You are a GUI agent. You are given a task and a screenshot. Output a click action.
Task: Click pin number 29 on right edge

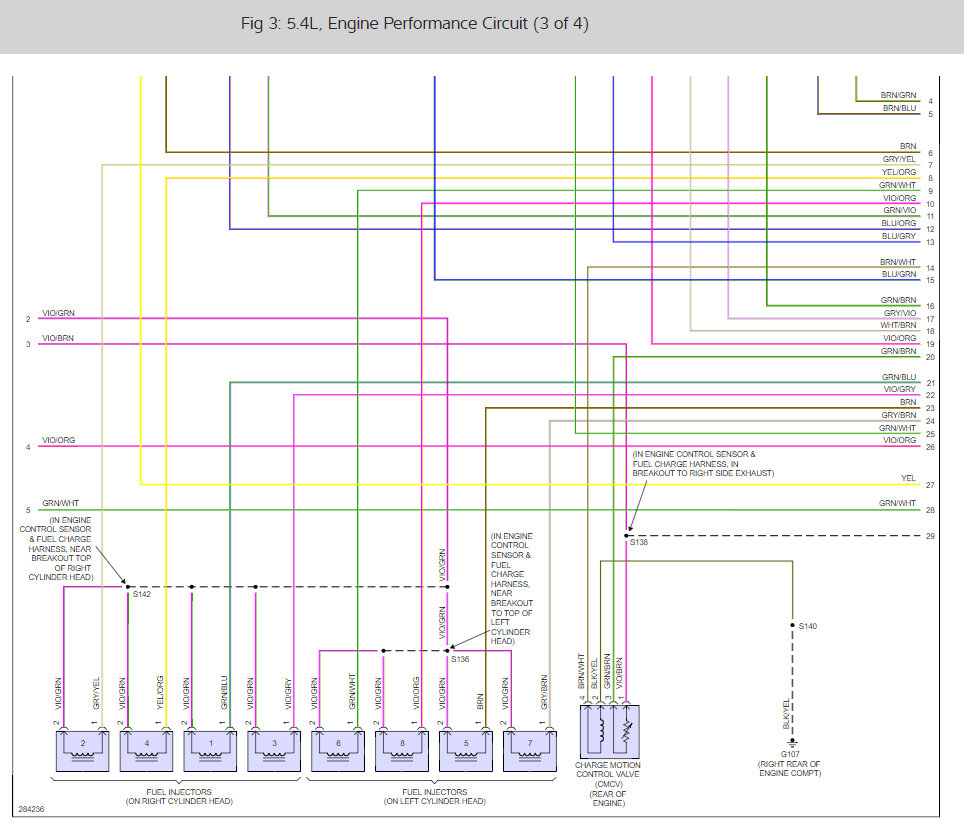[x=930, y=537]
